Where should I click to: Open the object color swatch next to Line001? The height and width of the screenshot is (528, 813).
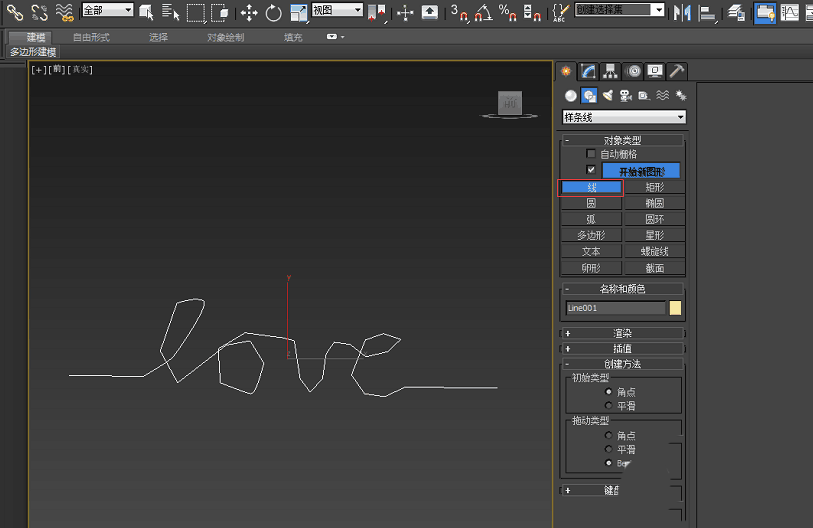click(675, 308)
